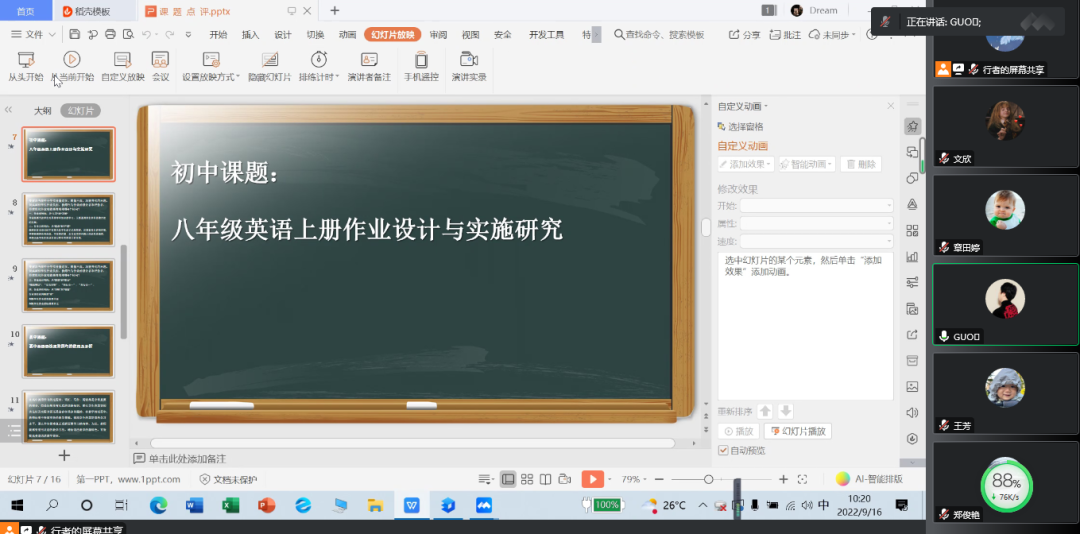The width and height of the screenshot is (1080, 534).
Task: Click the speaker sound icon in right sidebar
Action: pyautogui.click(x=913, y=413)
